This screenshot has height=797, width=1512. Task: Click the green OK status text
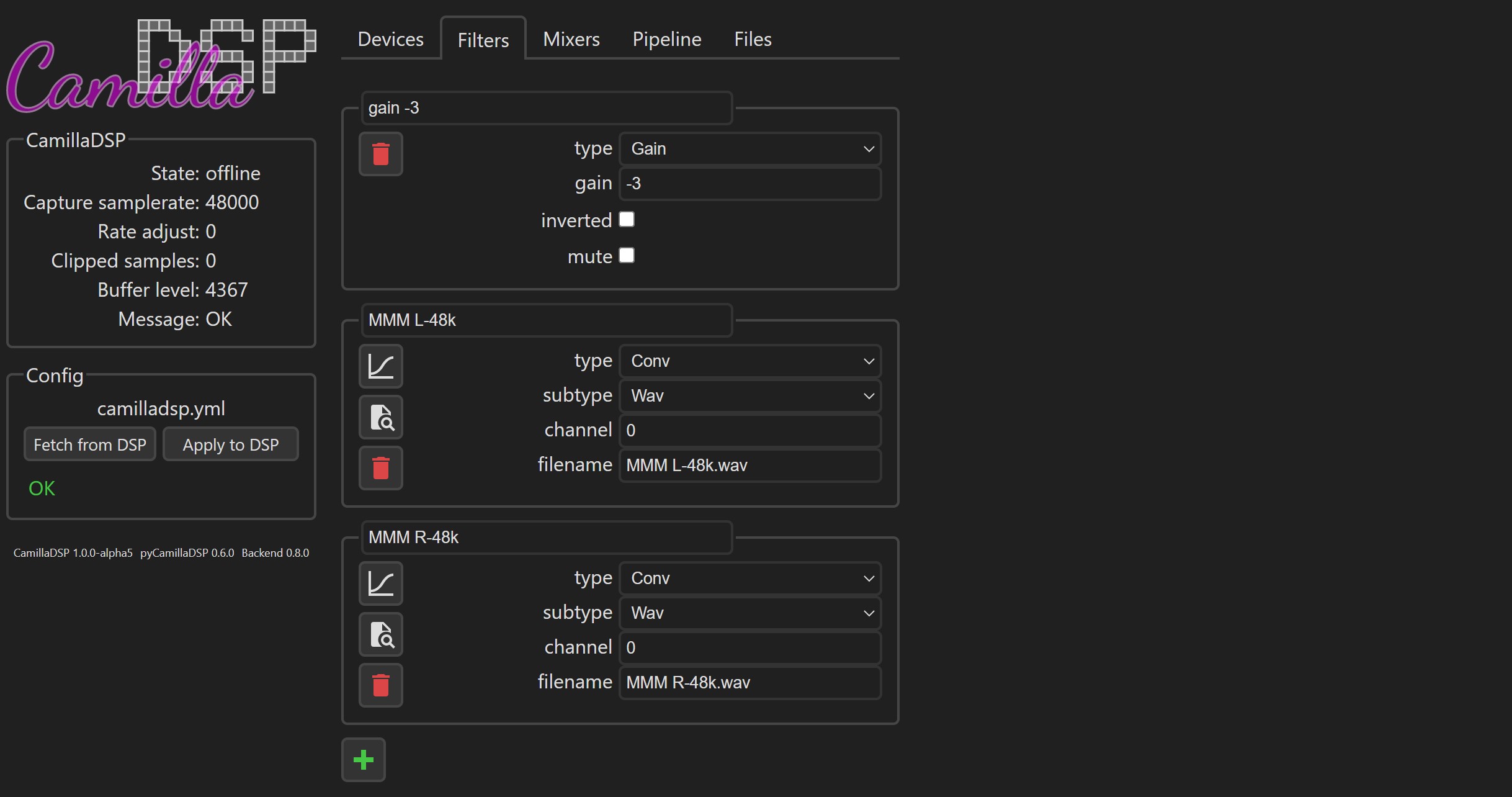click(x=42, y=489)
